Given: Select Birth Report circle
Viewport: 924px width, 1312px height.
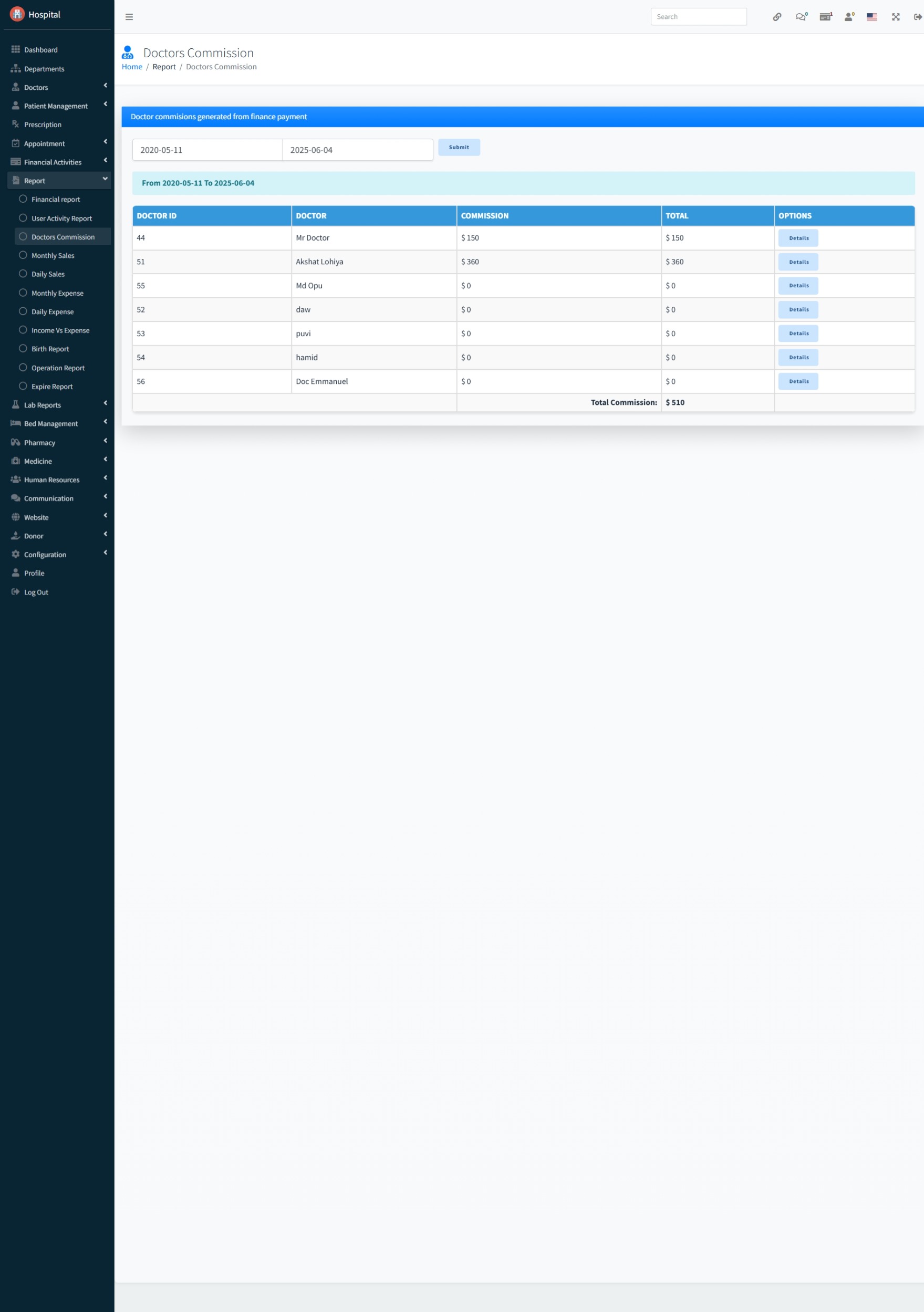Looking at the screenshot, I should point(23,349).
